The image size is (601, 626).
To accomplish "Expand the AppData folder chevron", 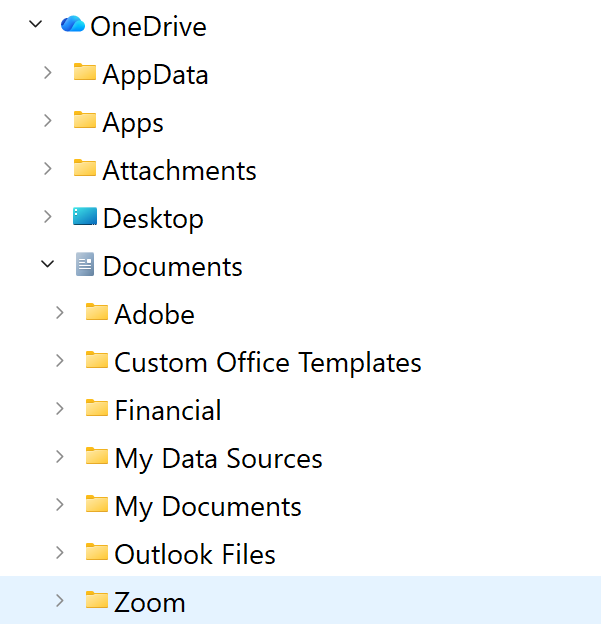I will [x=47, y=73].
